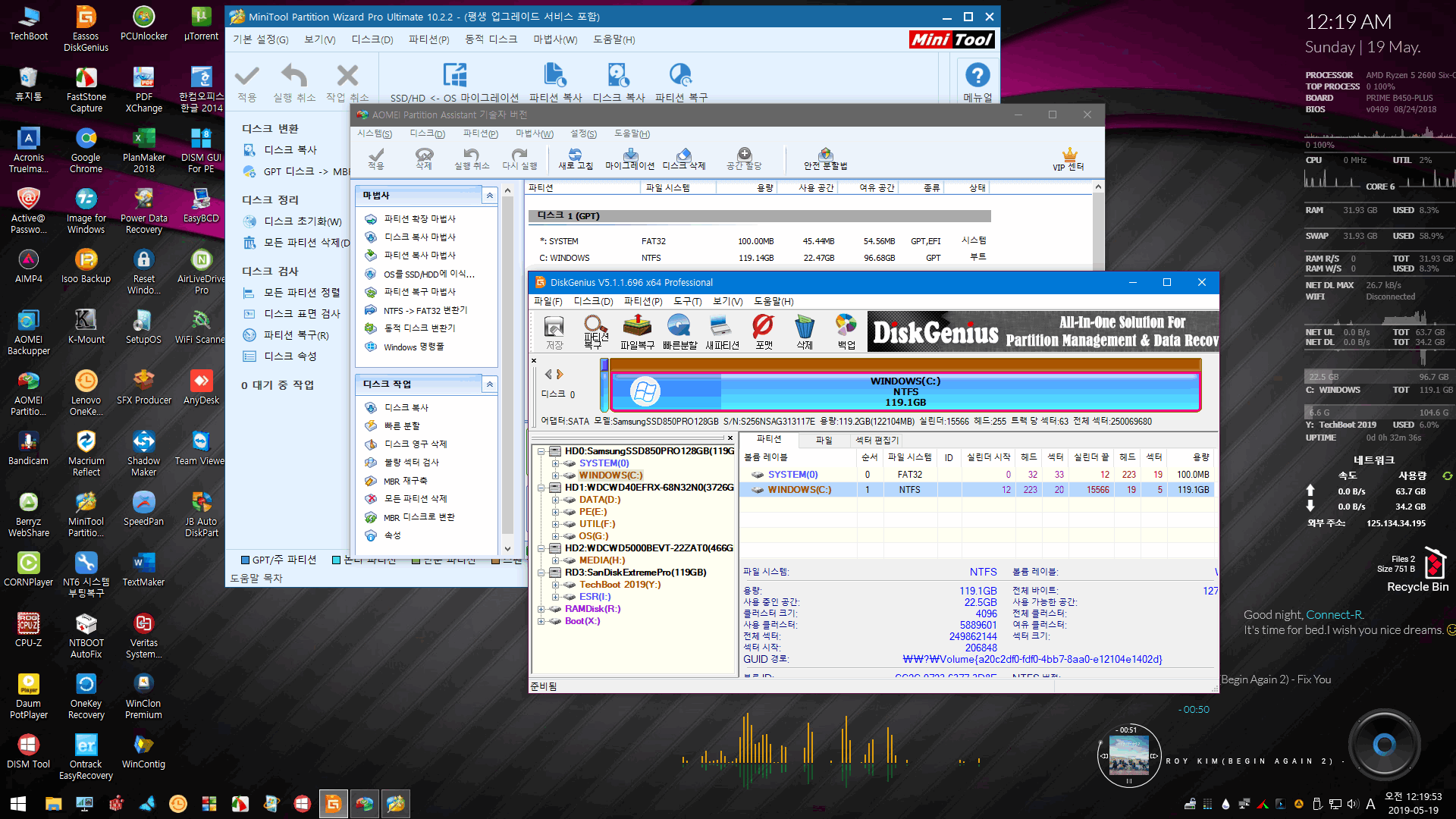
Task: Click AOMEI Safe Partitioning (안전 분할법) icon
Action: [825, 158]
